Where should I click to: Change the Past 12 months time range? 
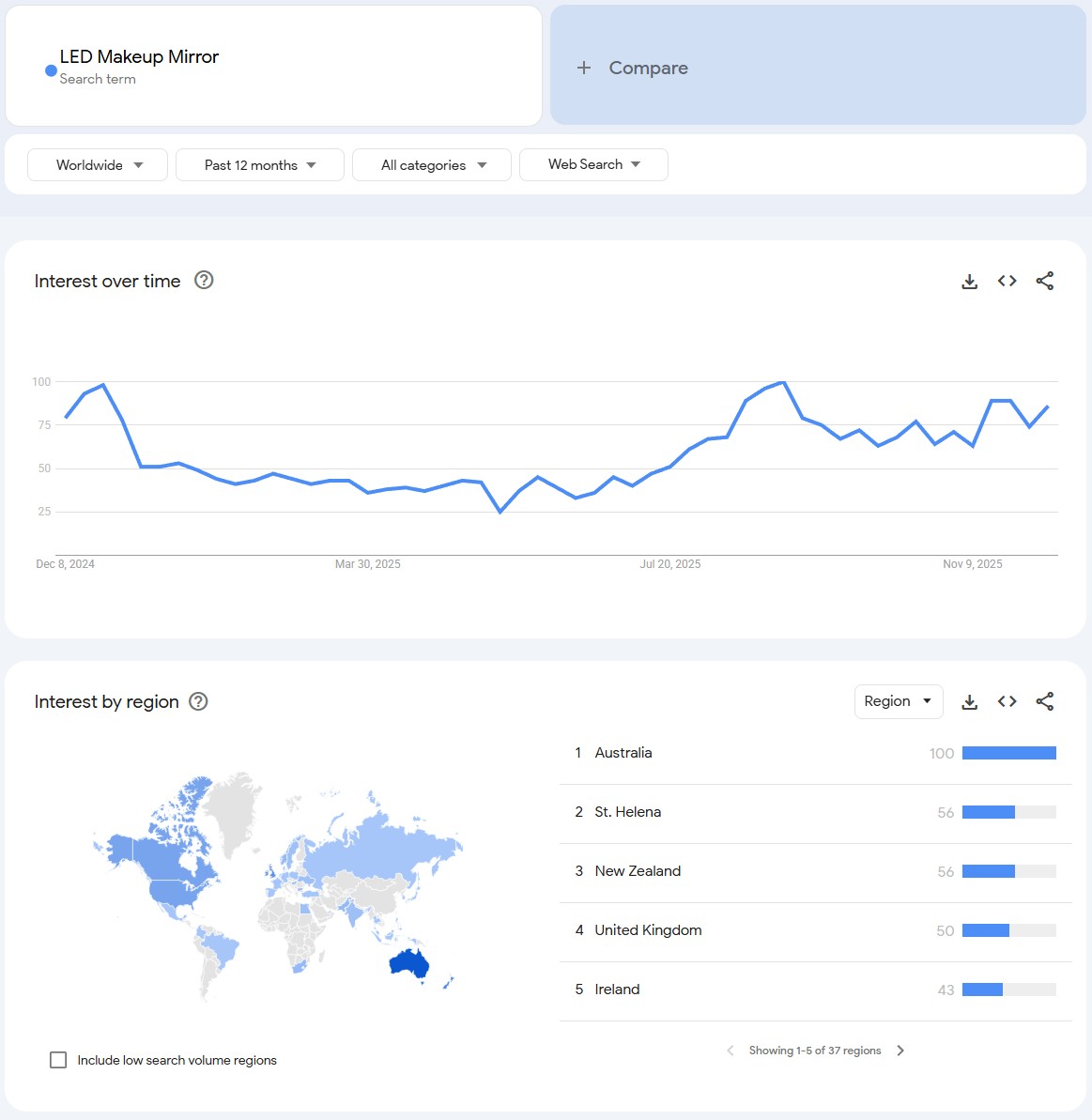[x=259, y=165]
